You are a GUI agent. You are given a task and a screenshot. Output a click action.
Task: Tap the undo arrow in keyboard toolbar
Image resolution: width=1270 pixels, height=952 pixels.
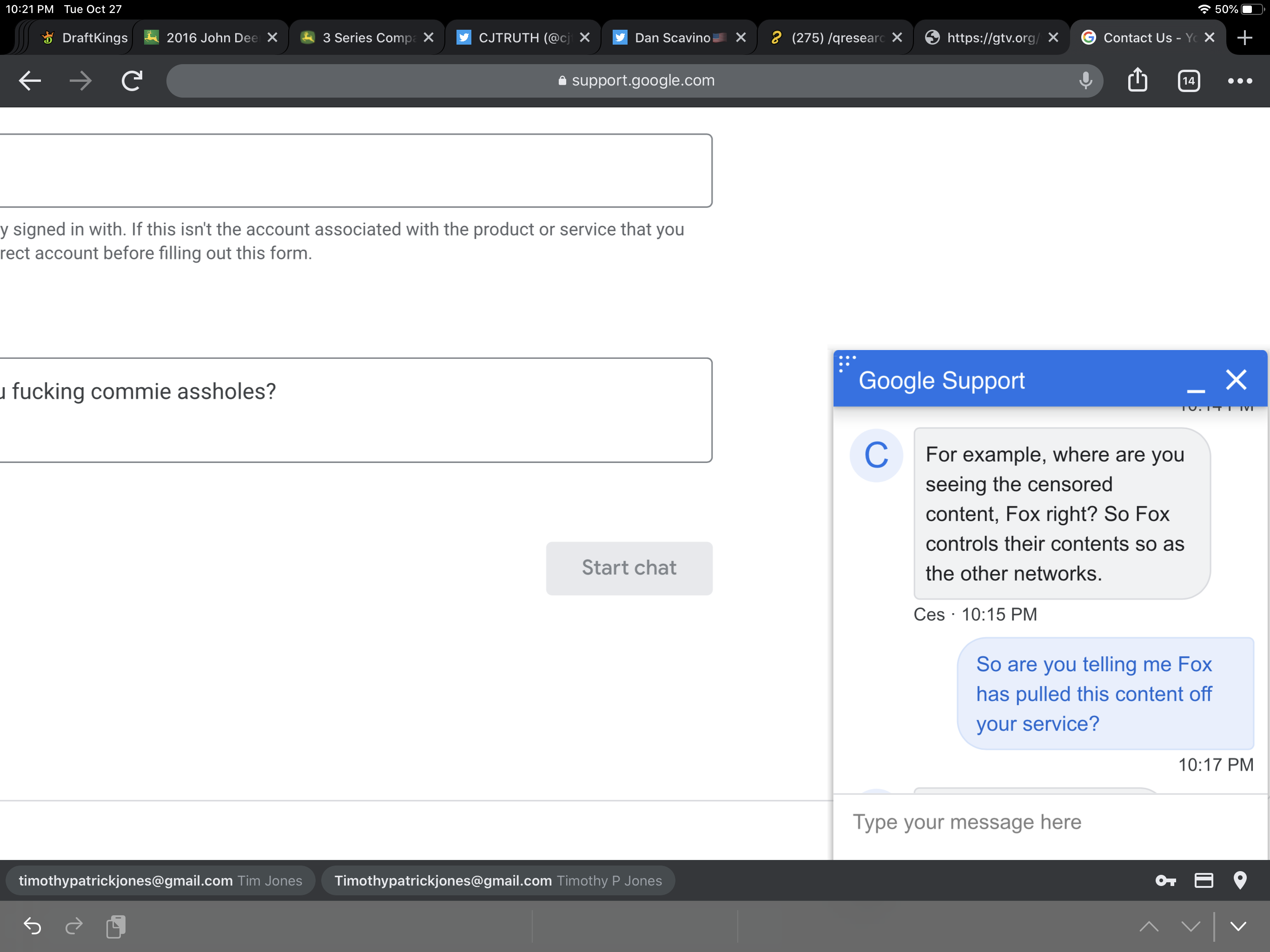32,926
